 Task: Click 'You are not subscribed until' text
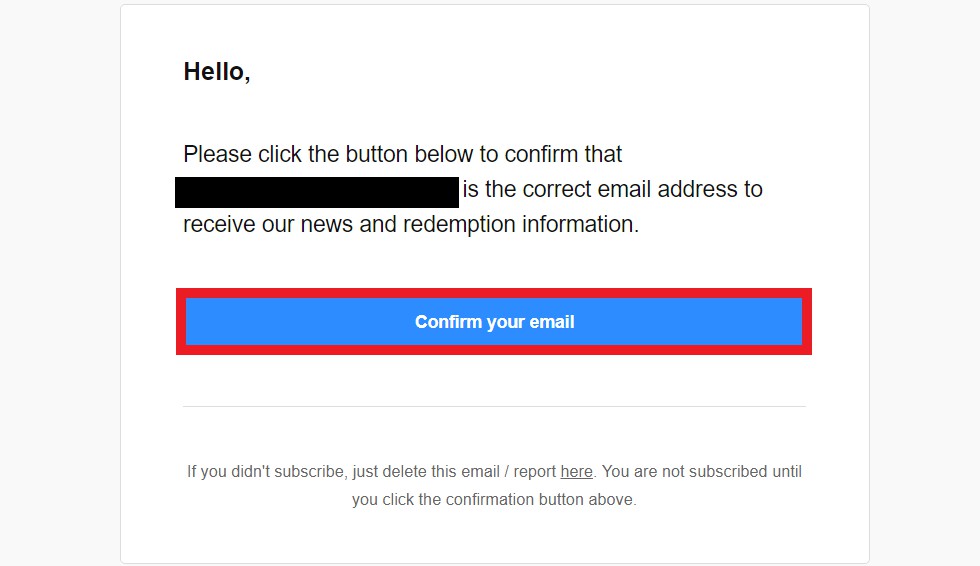[702, 471]
